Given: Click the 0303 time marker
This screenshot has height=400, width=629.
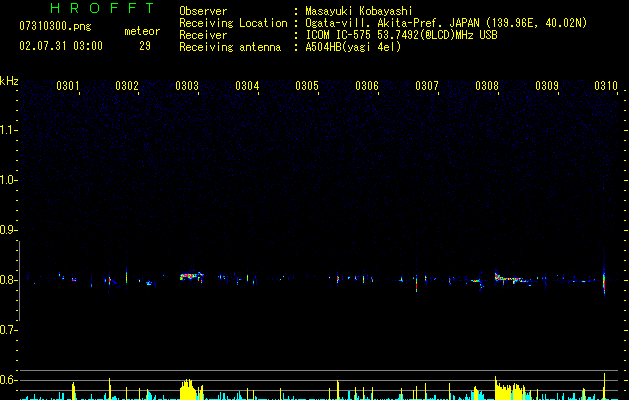Looking at the screenshot, I should coord(187,86).
